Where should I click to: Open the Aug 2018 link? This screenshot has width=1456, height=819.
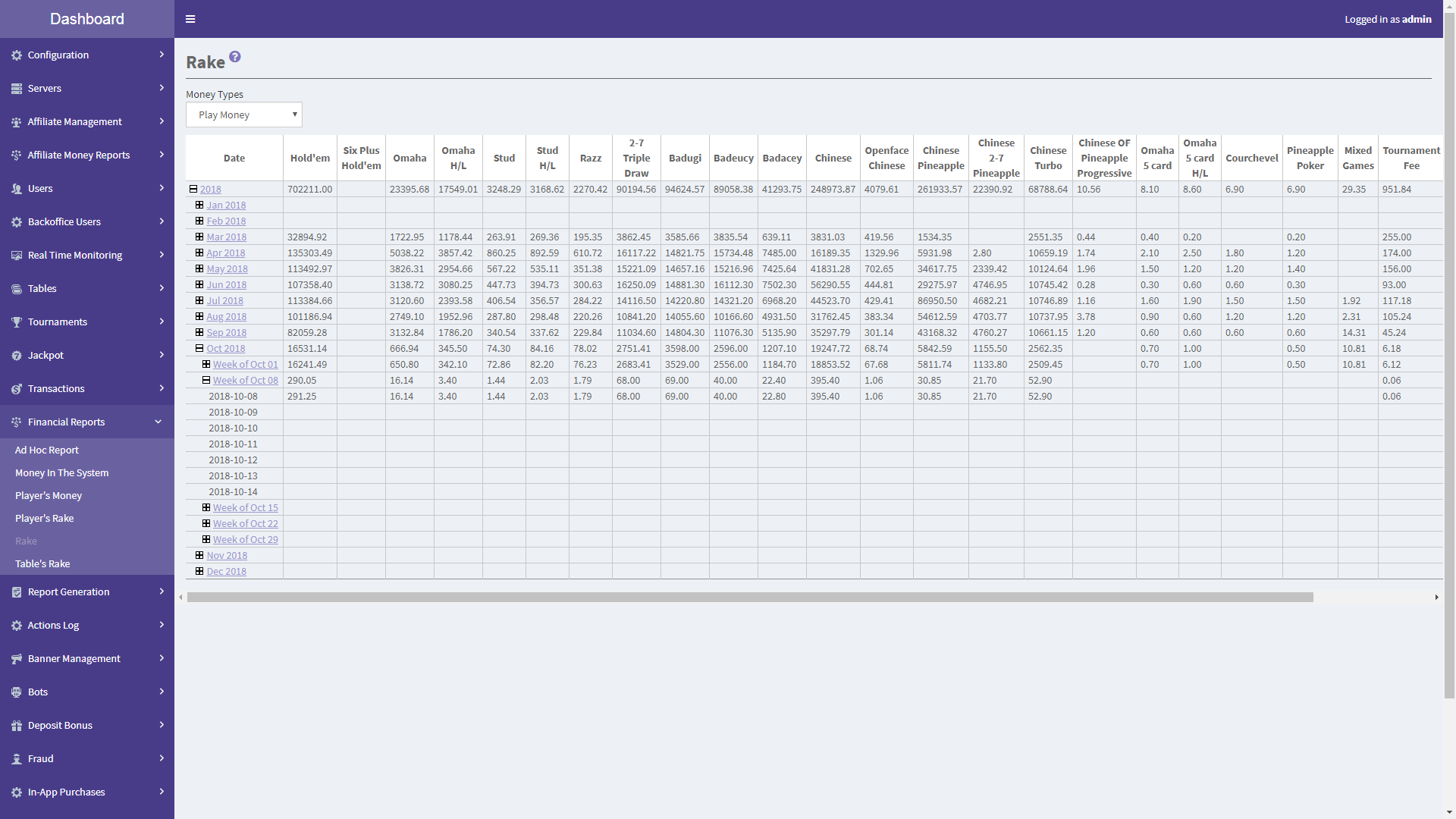227,316
